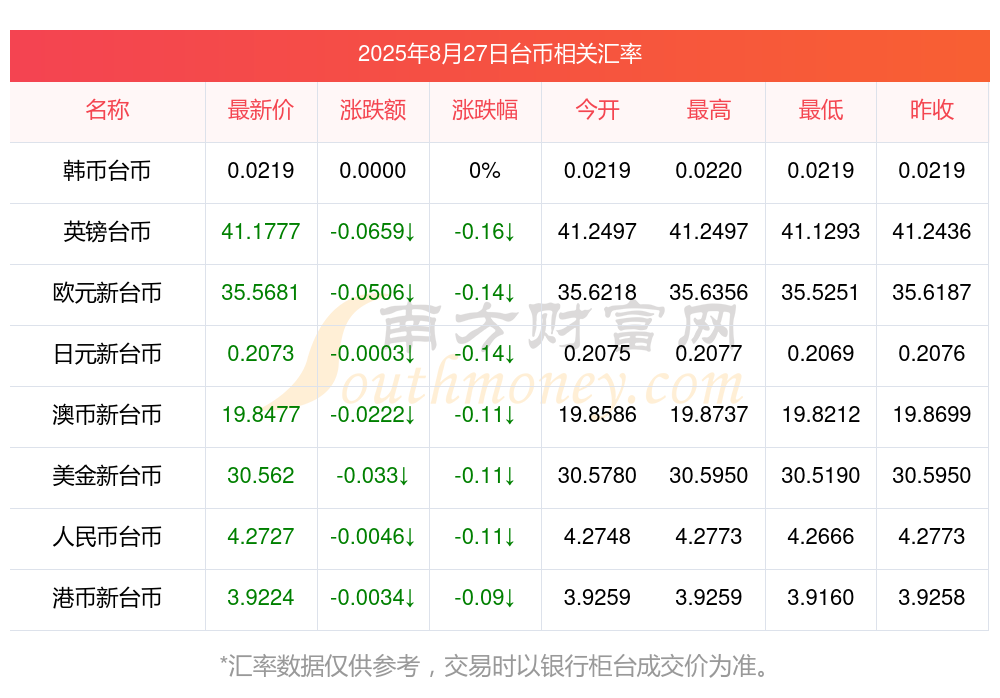Select the 日元新台币 row name
This screenshot has width=1000, height=698.
pyautogui.click(x=107, y=353)
